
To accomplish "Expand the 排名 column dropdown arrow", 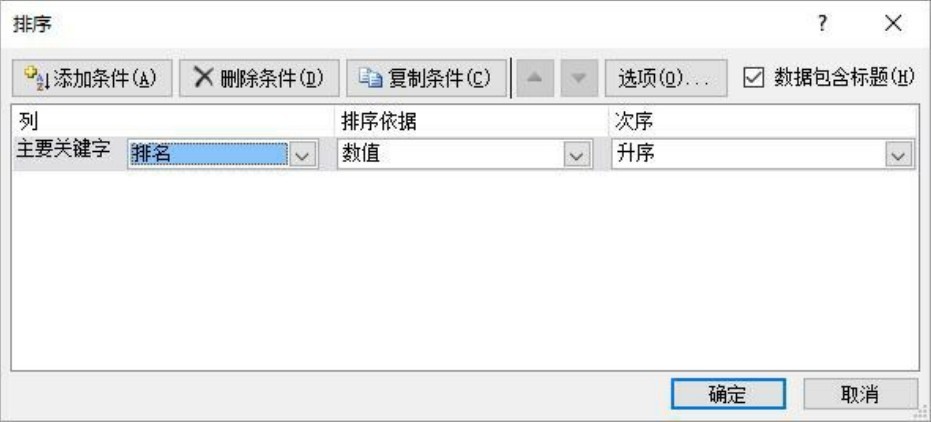I will click(302, 155).
